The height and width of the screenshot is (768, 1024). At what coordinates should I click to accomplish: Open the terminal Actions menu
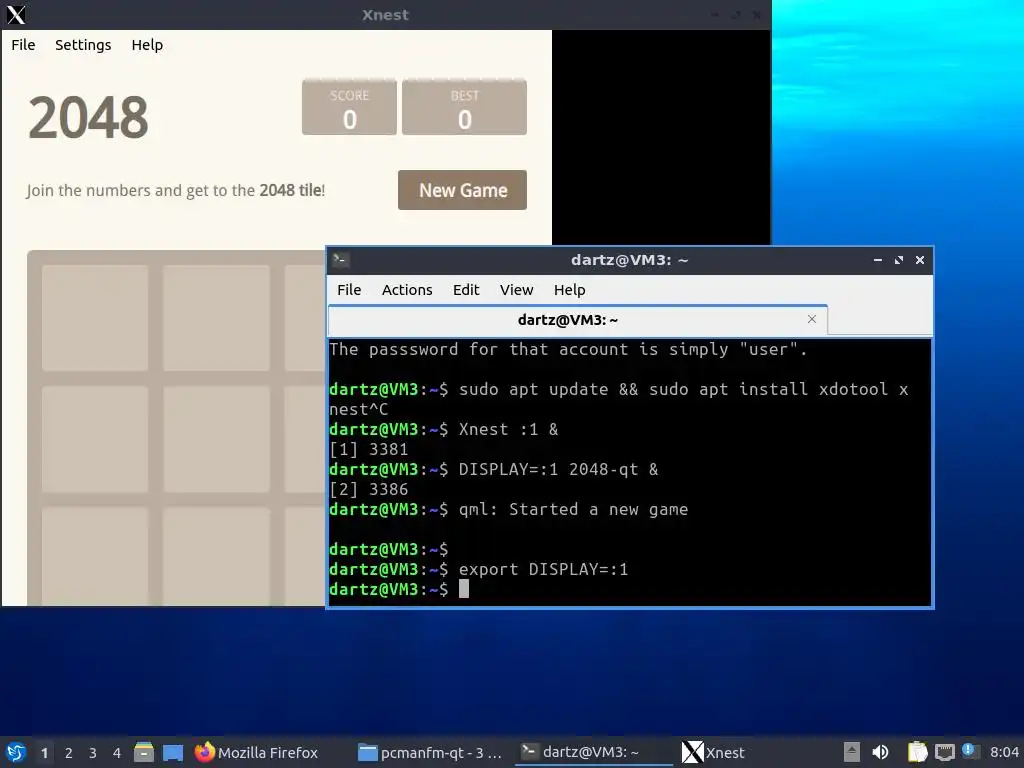(407, 290)
